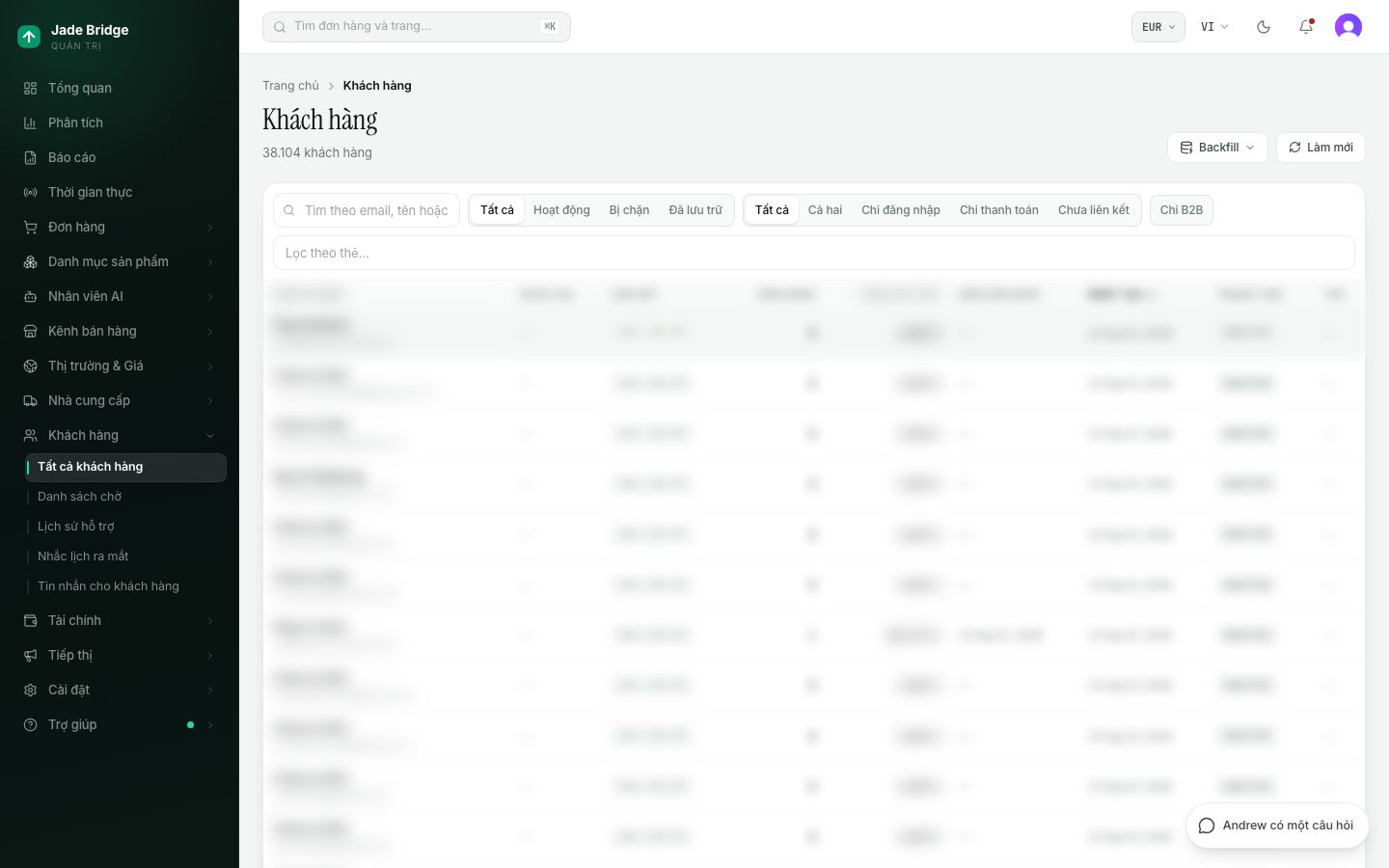Image resolution: width=1389 pixels, height=868 pixels.
Task: Open the user avatar menu
Action: 1348,27
